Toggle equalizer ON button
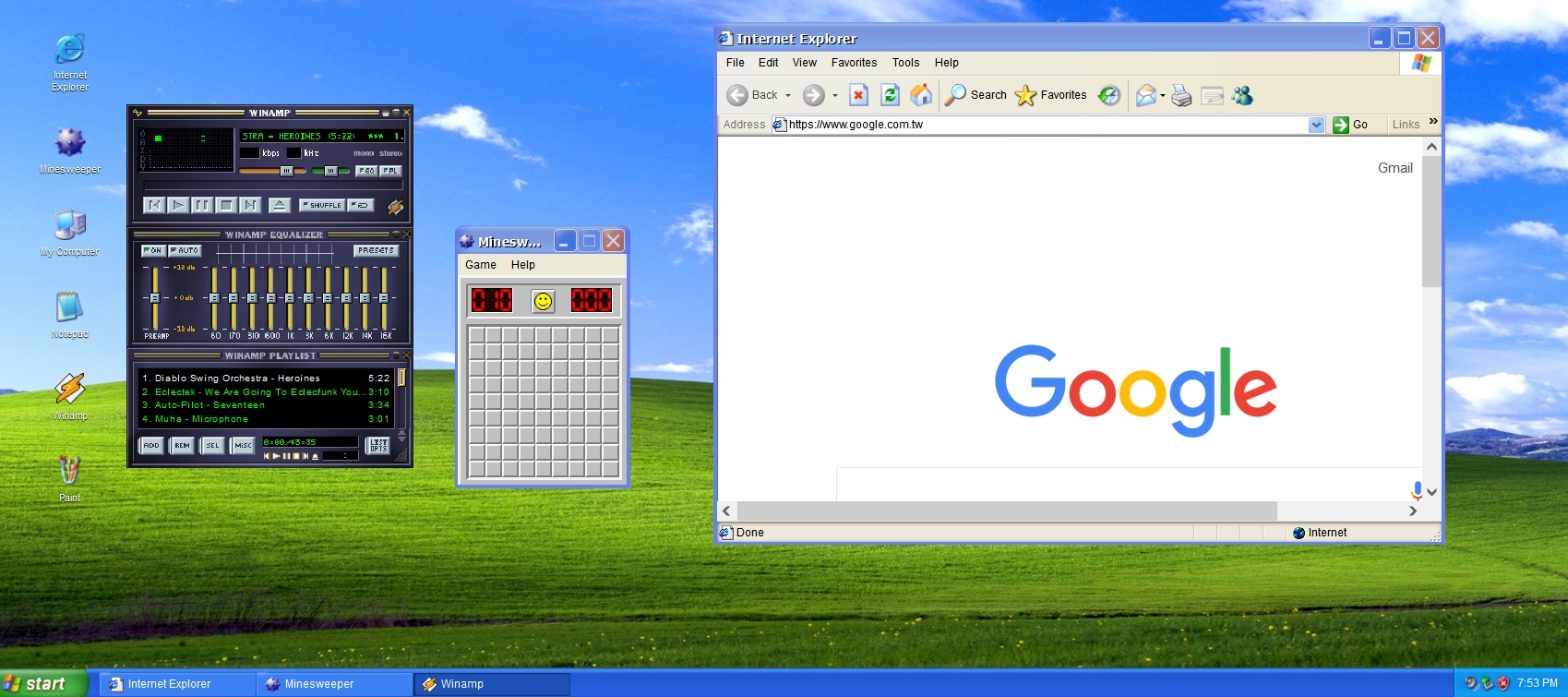This screenshot has width=1568, height=697. pos(153,250)
